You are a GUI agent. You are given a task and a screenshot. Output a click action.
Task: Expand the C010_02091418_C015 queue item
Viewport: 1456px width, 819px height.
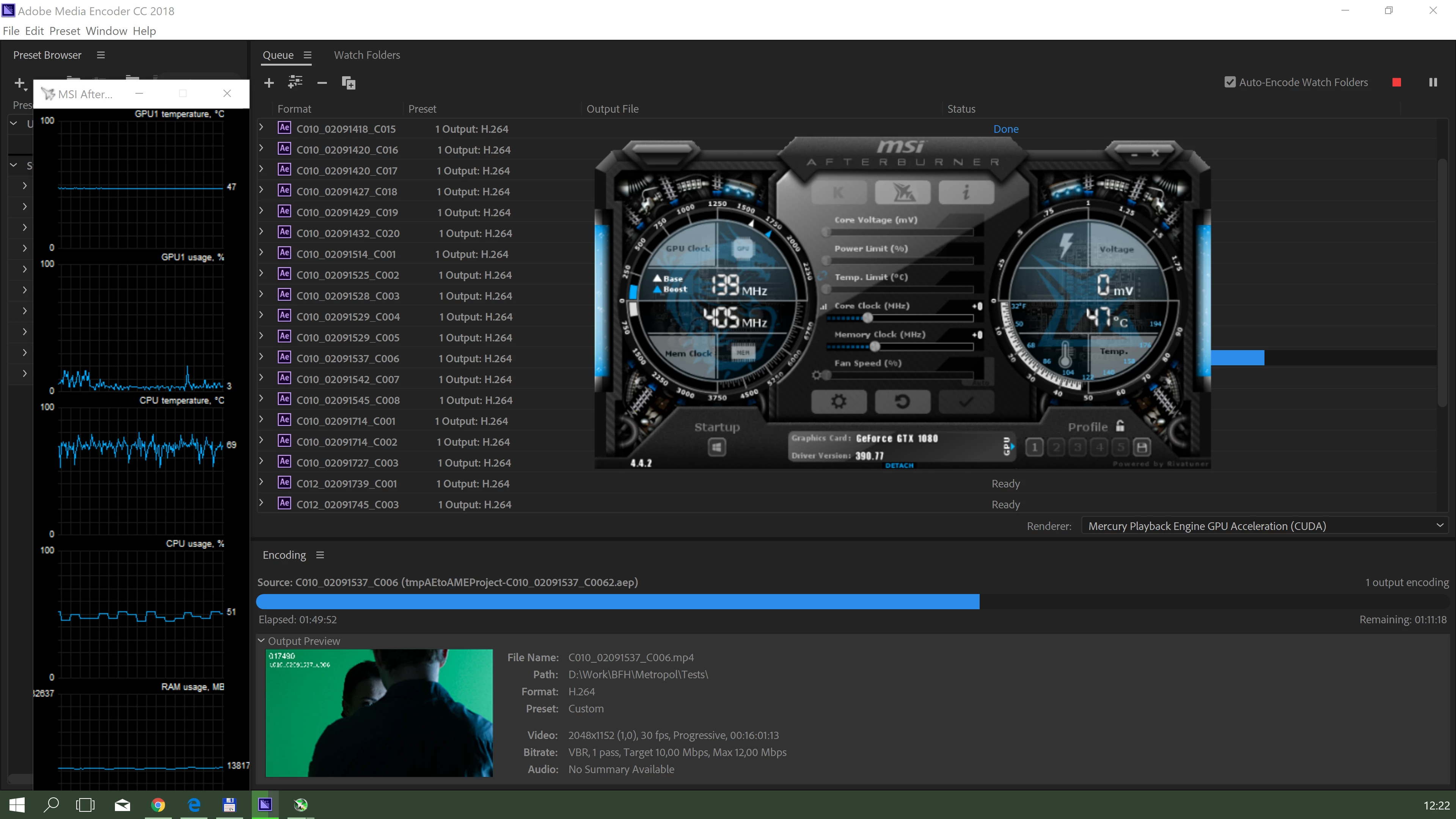coord(261,128)
